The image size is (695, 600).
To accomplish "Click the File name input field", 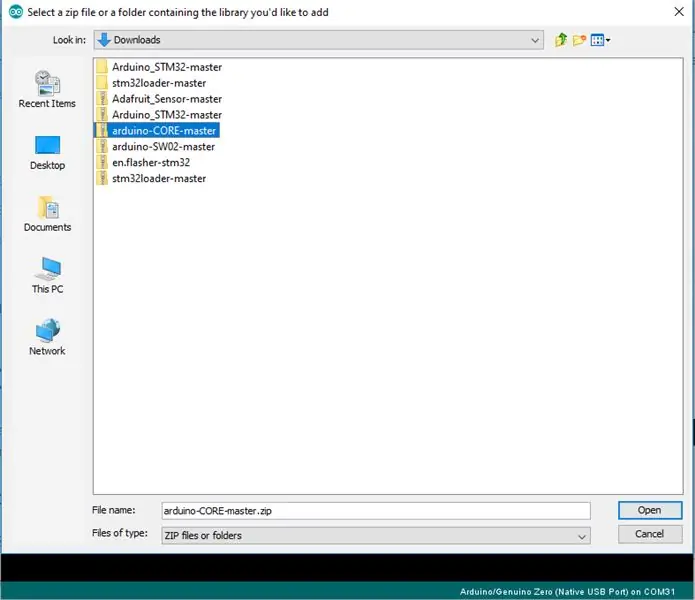I will (376, 510).
